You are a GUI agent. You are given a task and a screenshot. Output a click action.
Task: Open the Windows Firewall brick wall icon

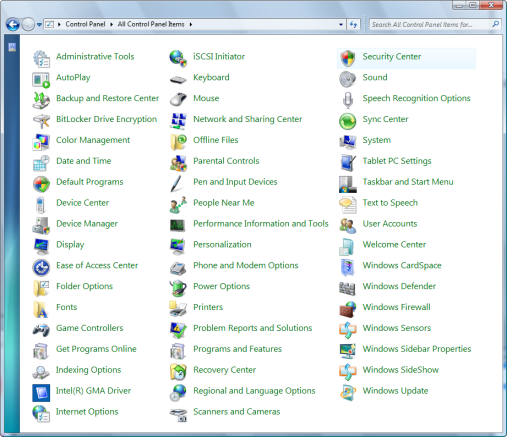[348, 308]
